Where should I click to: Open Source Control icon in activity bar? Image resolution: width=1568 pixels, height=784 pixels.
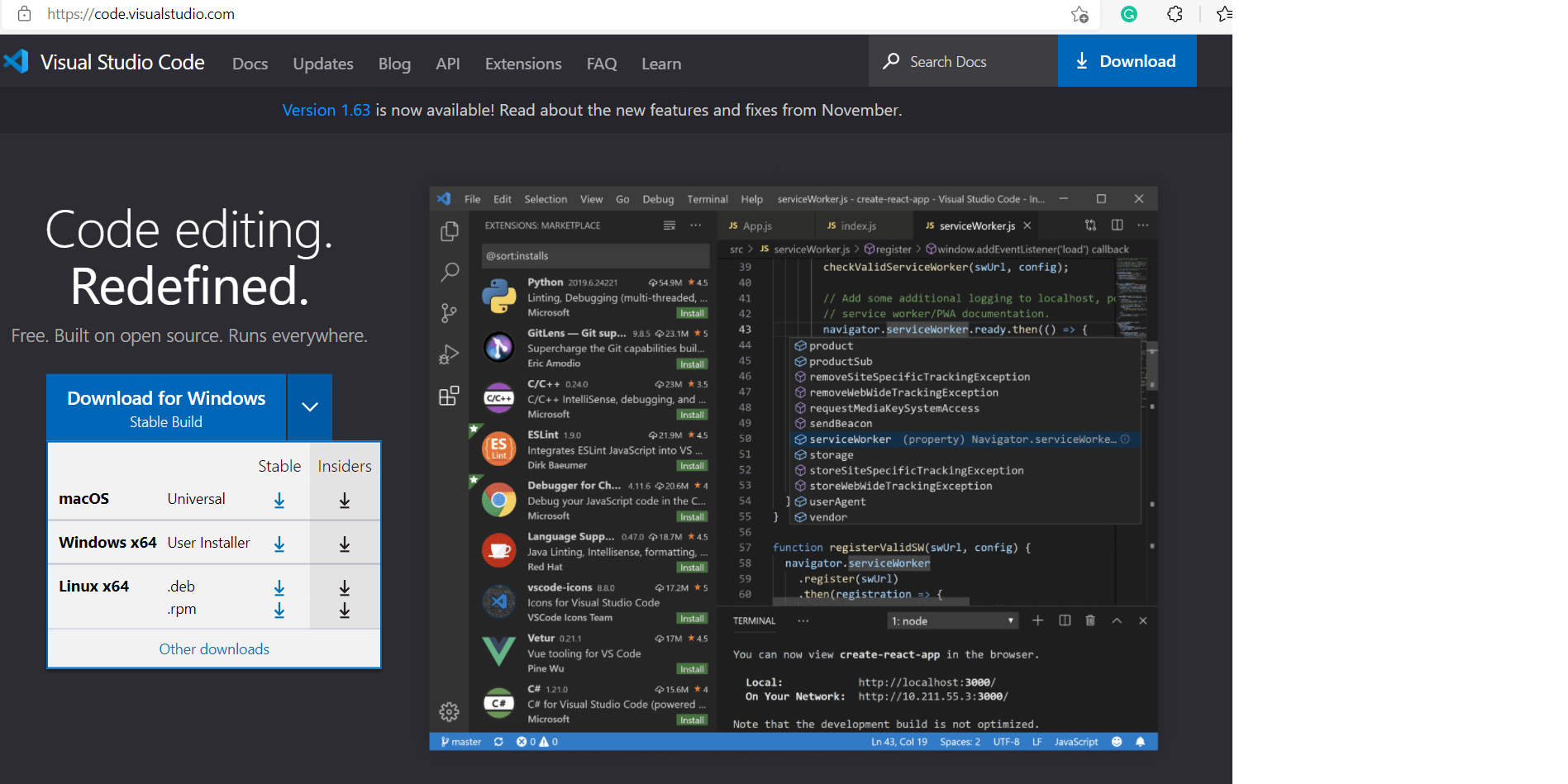coord(449,313)
